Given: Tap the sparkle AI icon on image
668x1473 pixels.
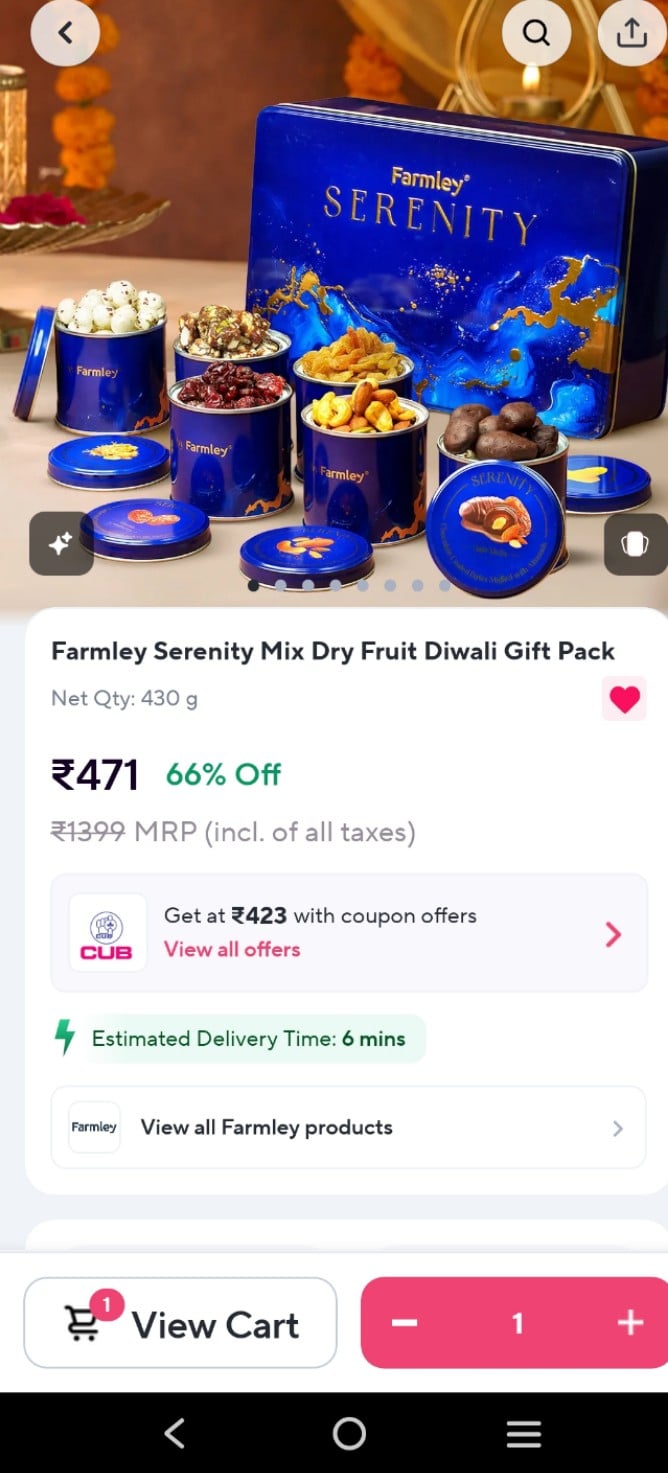Looking at the screenshot, I should pos(61,543).
